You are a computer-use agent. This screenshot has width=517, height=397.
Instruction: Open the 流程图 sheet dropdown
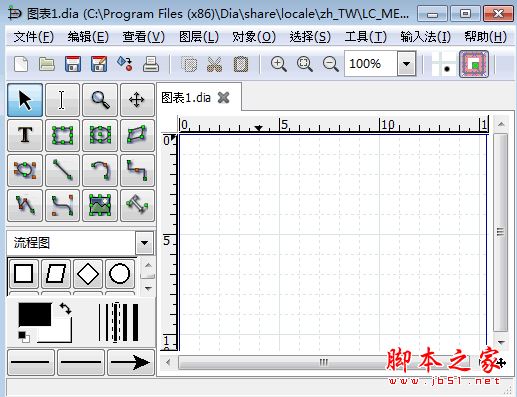(x=144, y=243)
